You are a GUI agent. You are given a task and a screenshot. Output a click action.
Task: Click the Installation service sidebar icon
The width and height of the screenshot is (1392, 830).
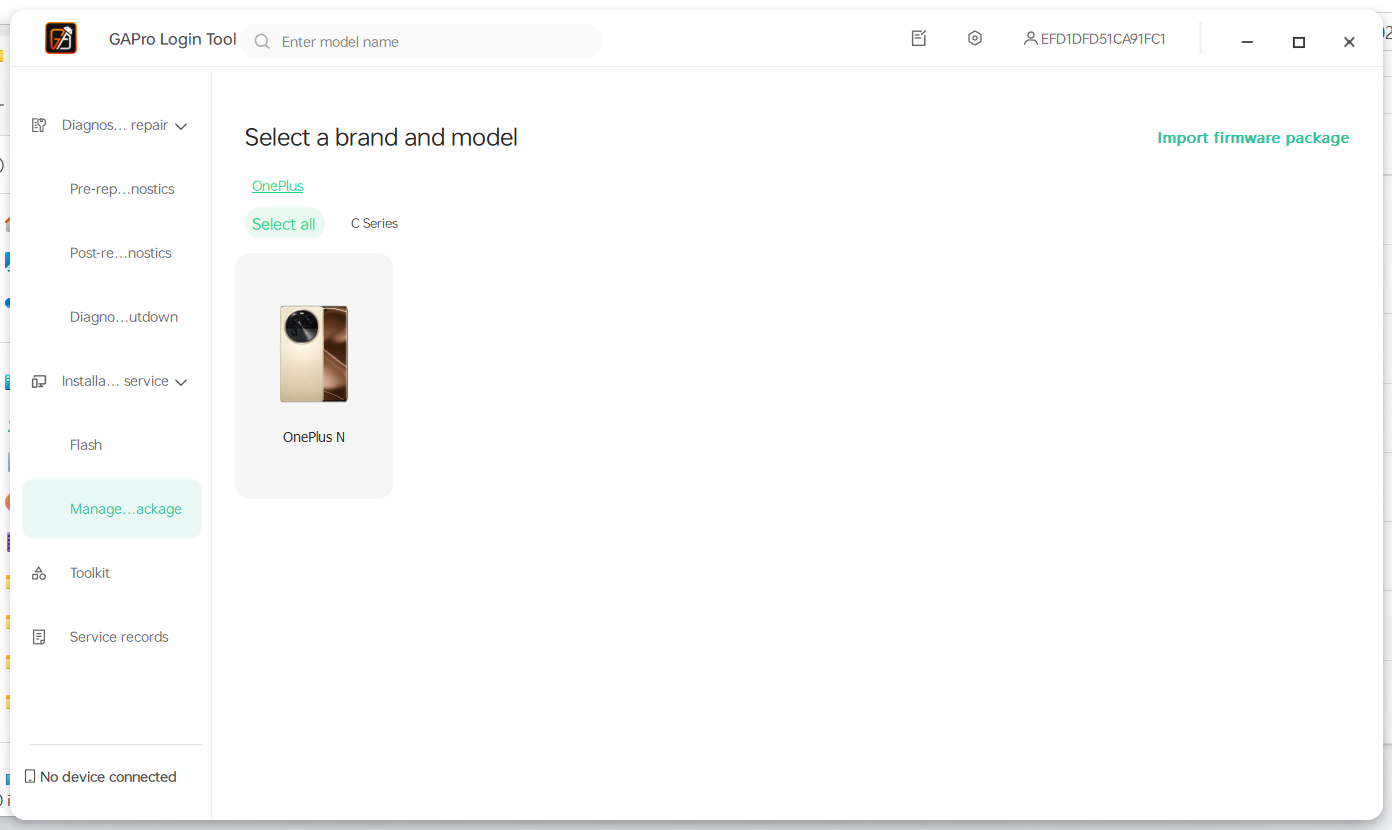(x=39, y=381)
